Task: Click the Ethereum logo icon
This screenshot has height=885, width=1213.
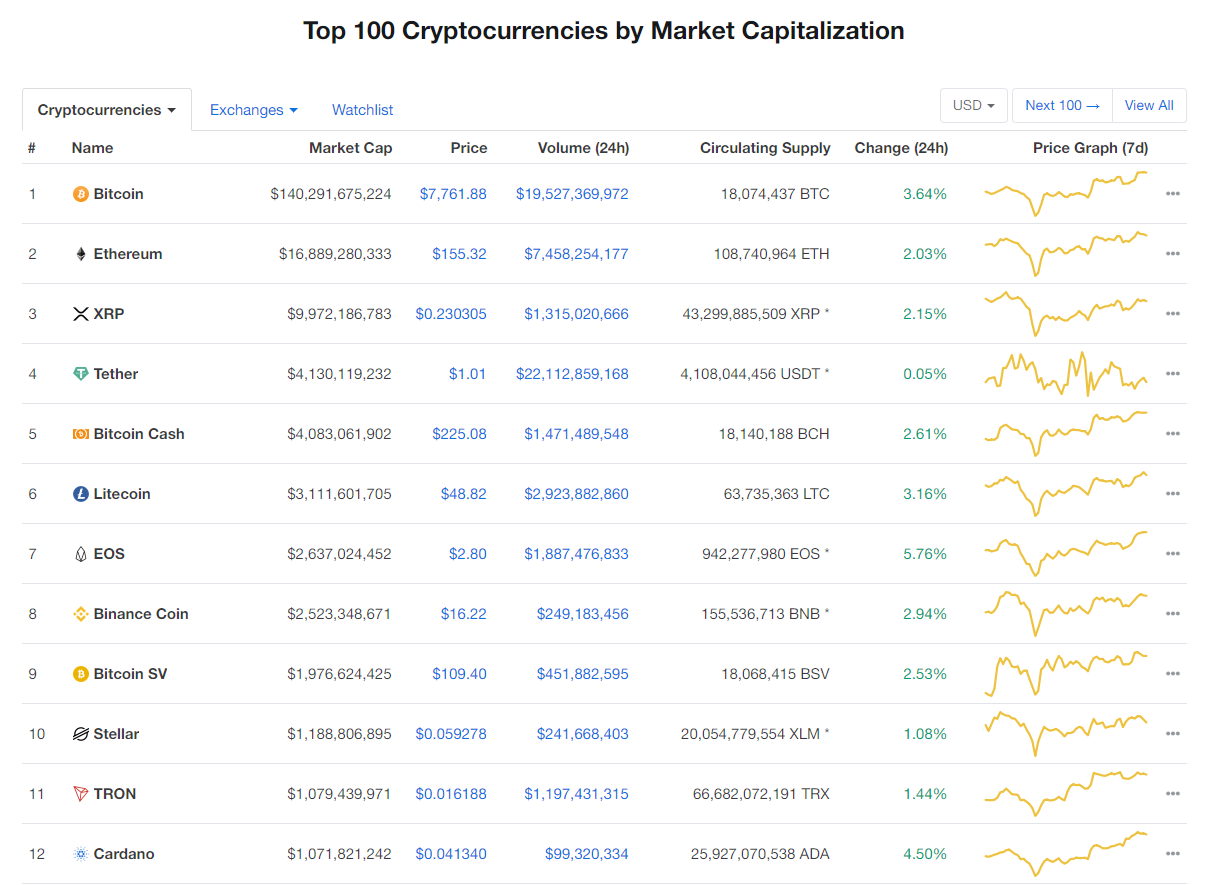Action: 81,254
